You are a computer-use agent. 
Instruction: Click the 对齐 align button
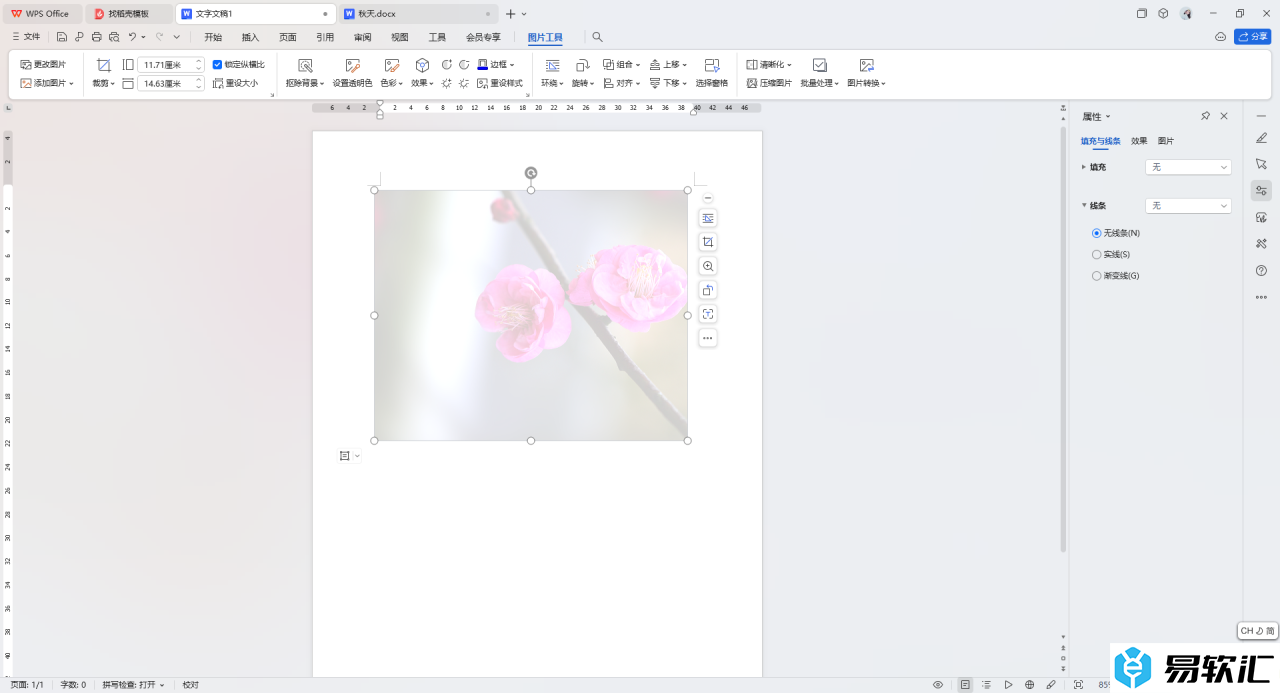tap(621, 83)
